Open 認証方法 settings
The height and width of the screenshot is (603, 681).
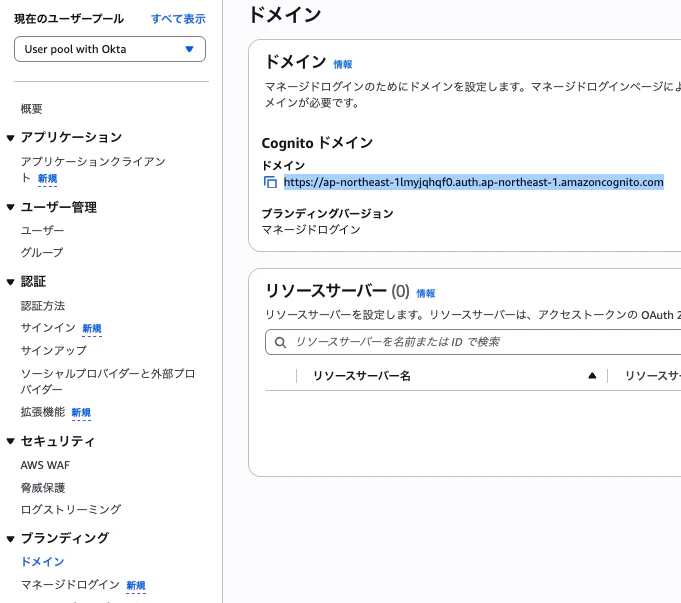43,306
